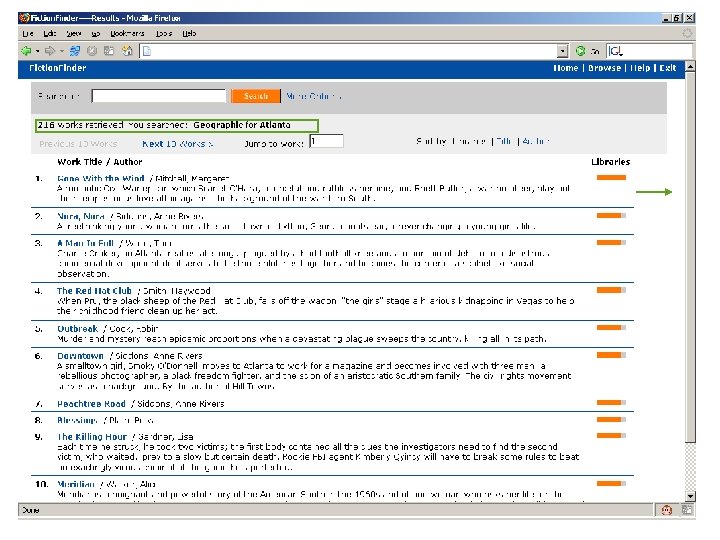This screenshot has height=540, width=720.
Task: Click the page scrollbar down arrow
Action: pos(690,496)
